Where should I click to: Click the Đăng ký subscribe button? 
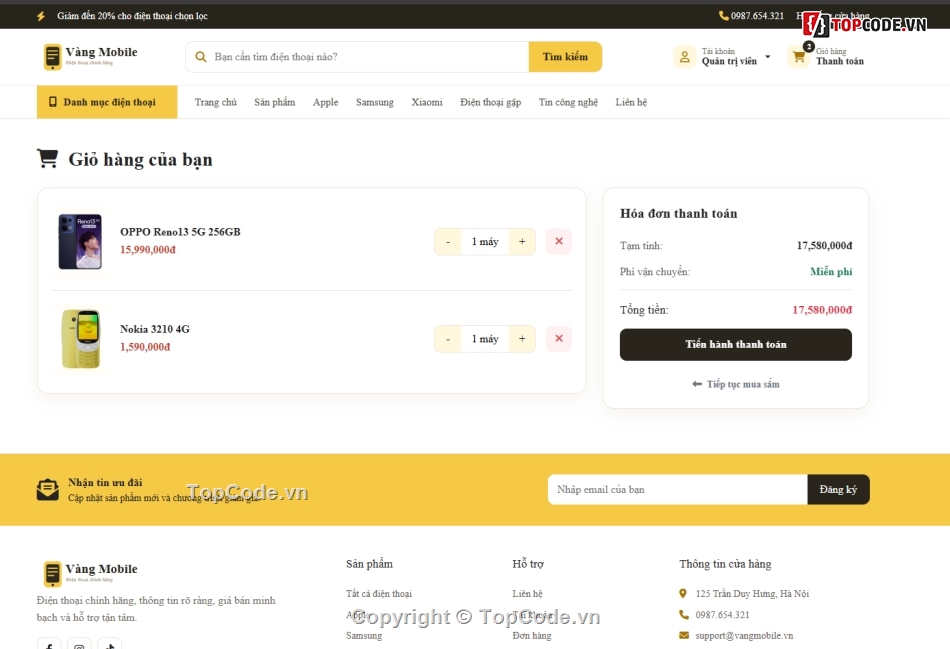(838, 489)
